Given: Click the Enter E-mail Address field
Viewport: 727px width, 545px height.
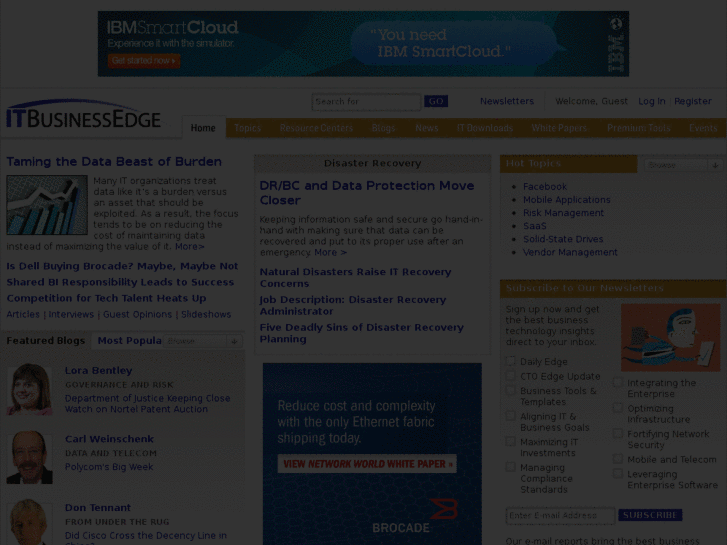Looking at the screenshot, I should click(x=560, y=515).
